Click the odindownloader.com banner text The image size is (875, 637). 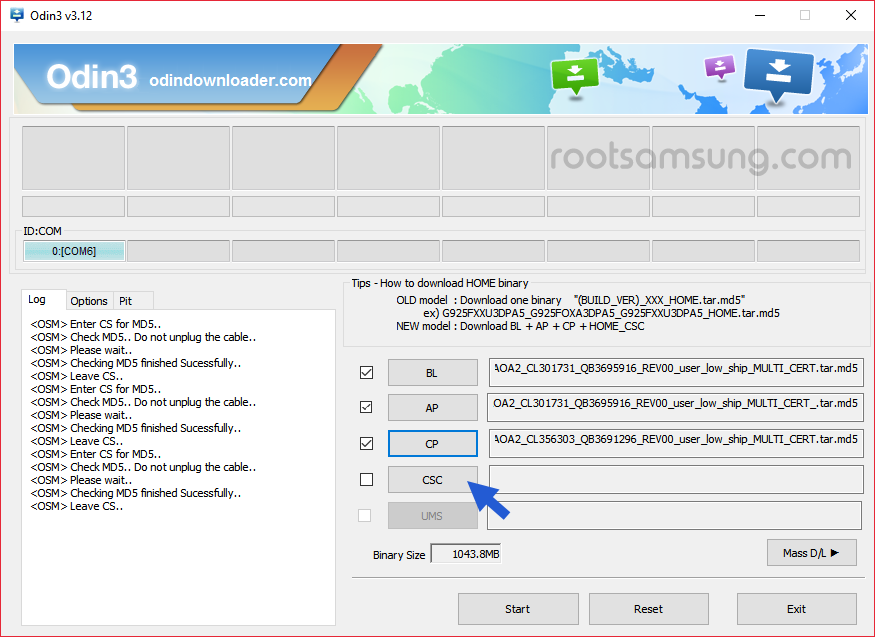230,80
